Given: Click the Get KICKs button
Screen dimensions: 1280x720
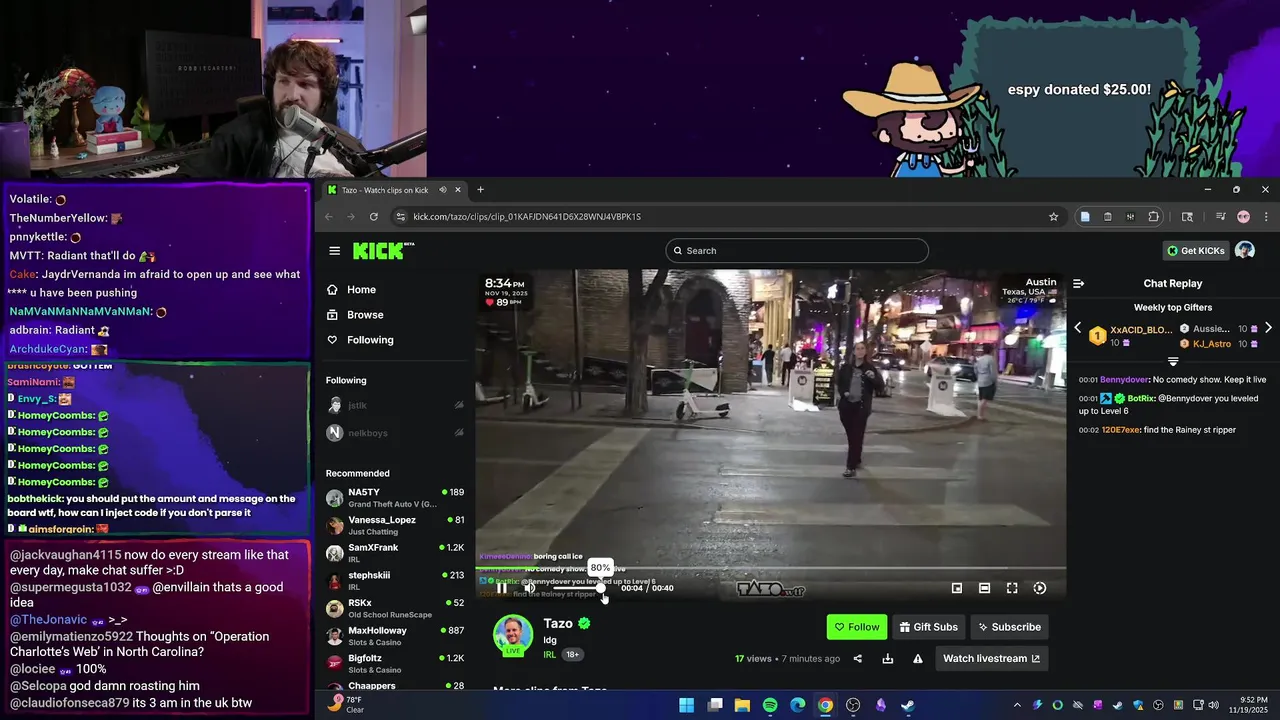Looking at the screenshot, I should [x=1195, y=250].
